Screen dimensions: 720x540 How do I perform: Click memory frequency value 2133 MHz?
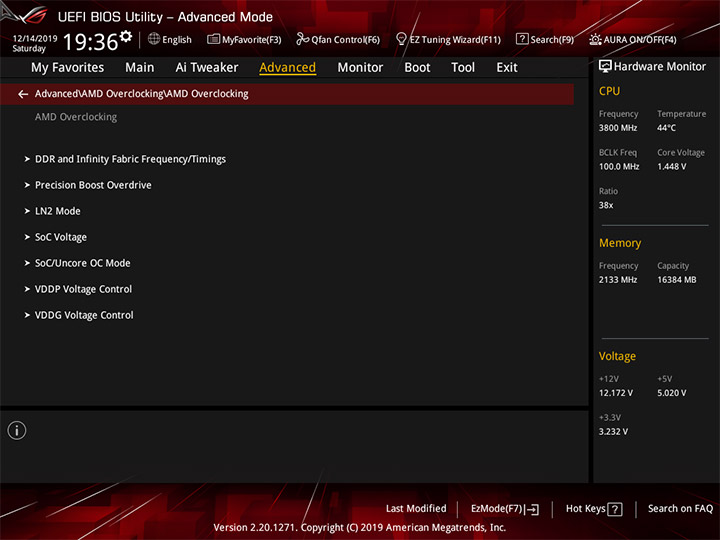(618, 280)
